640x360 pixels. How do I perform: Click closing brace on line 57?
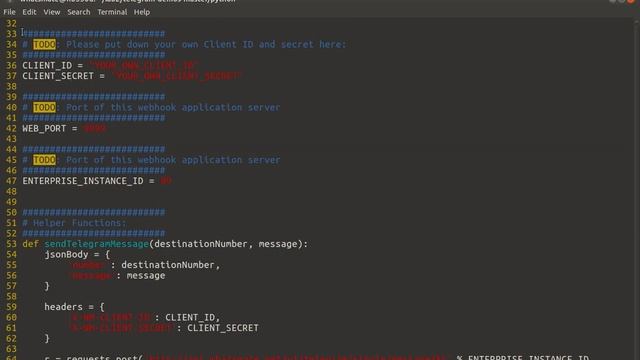pos(47,286)
